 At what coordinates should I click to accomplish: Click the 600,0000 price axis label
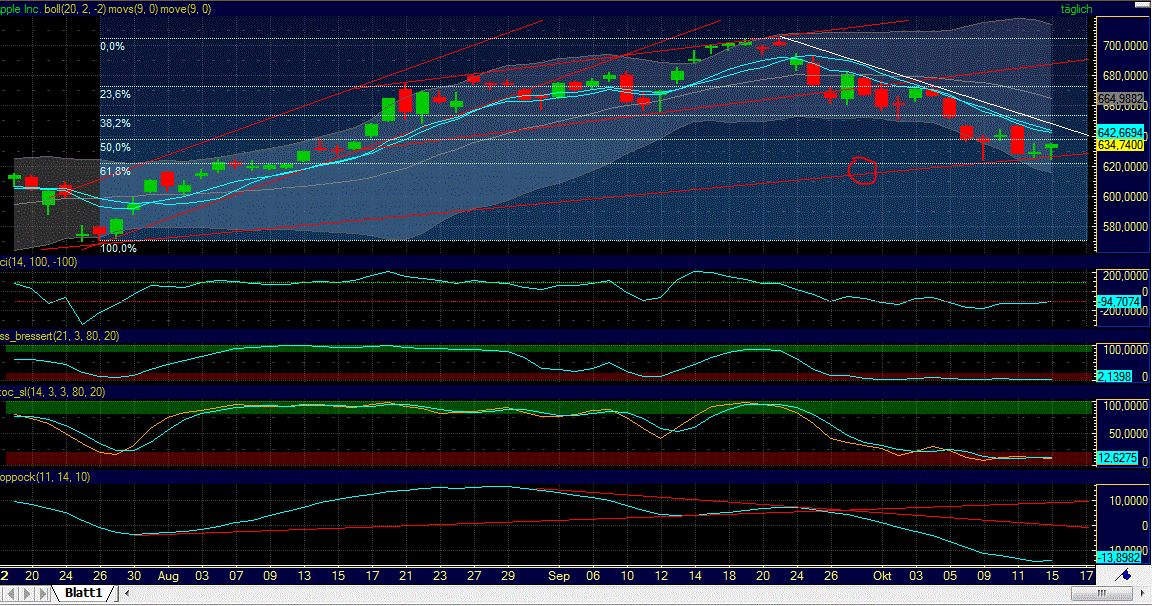[x=1126, y=197]
